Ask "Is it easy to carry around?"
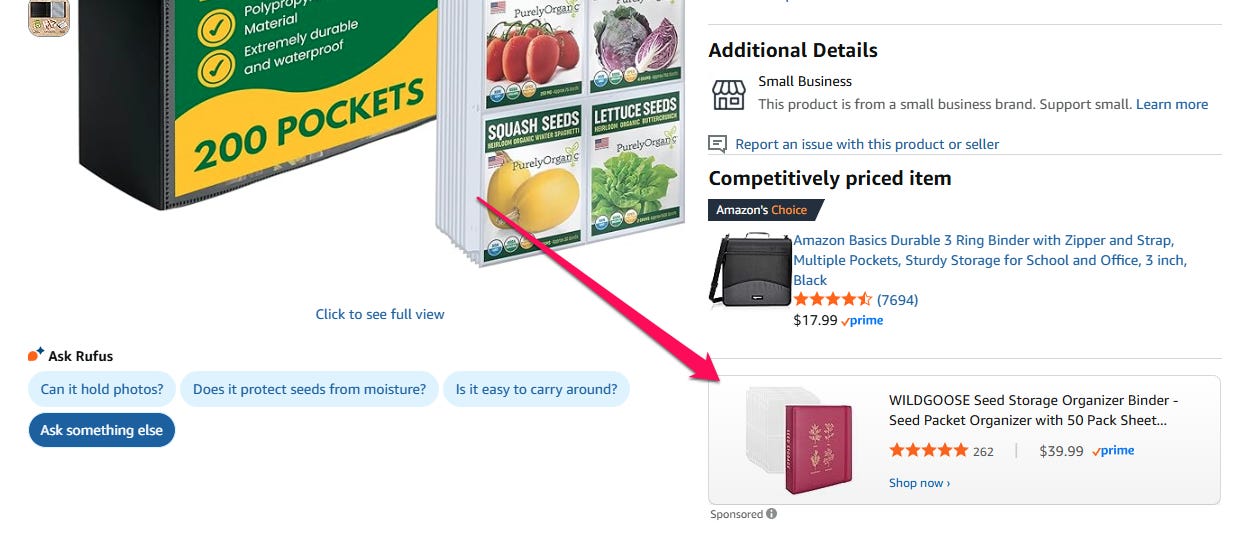Image resolution: width=1237 pixels, height=533 pixels. coord(536,390)
